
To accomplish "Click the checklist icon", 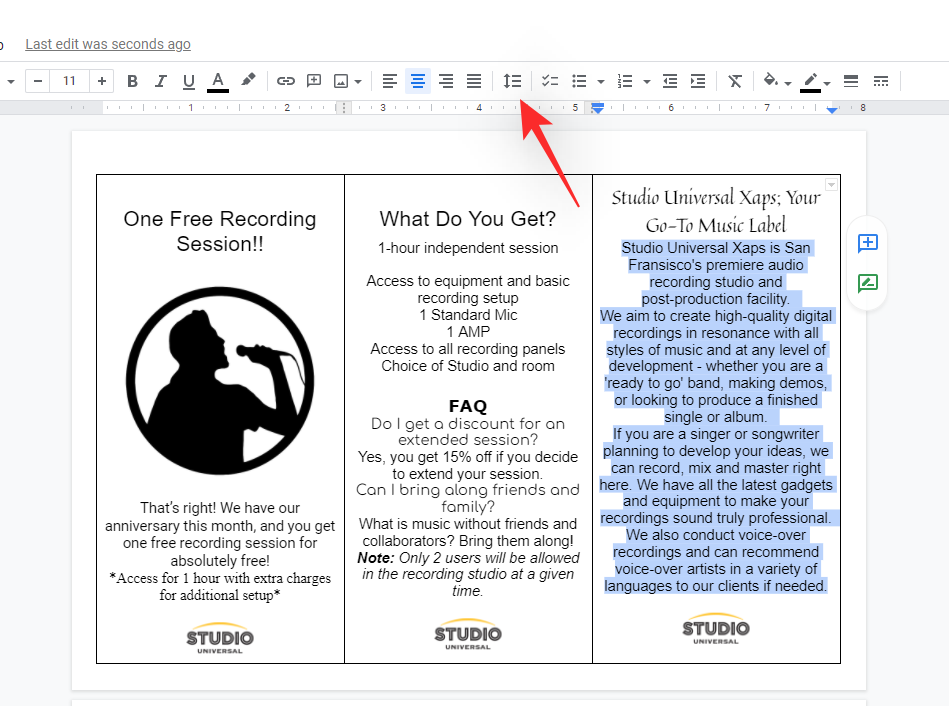I will click(550, 81).
